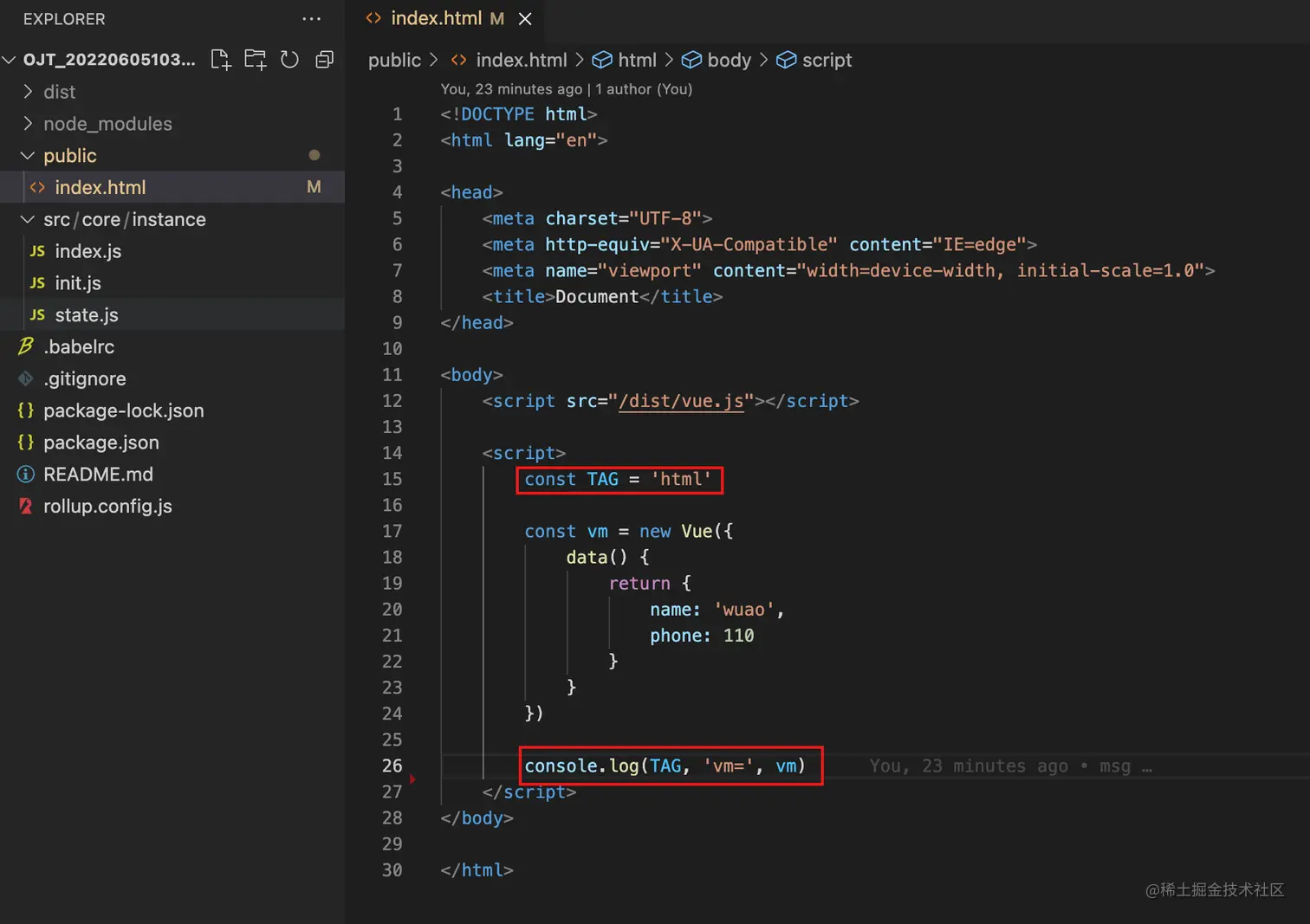Click the modified M badge beside index.html in tree
The image size is (1310, 924).
coord(314,187)
